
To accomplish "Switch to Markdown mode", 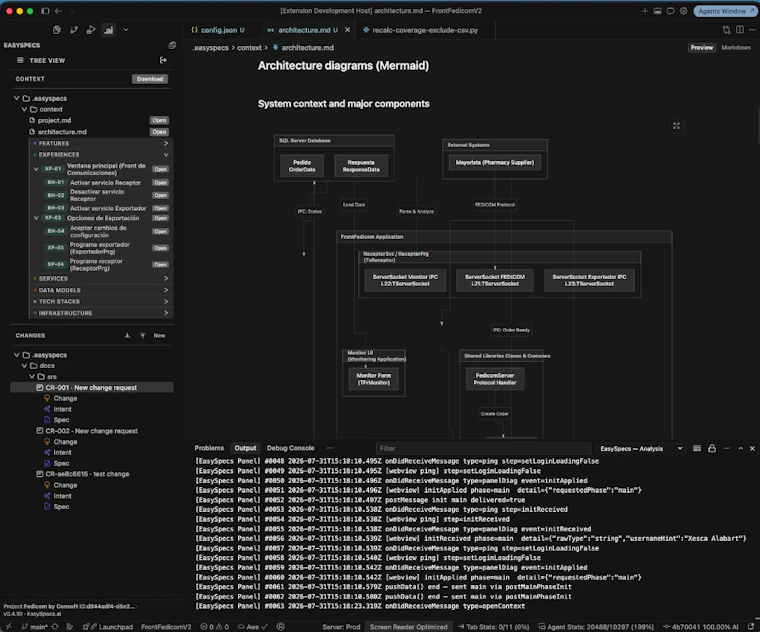I will (736, 47).
